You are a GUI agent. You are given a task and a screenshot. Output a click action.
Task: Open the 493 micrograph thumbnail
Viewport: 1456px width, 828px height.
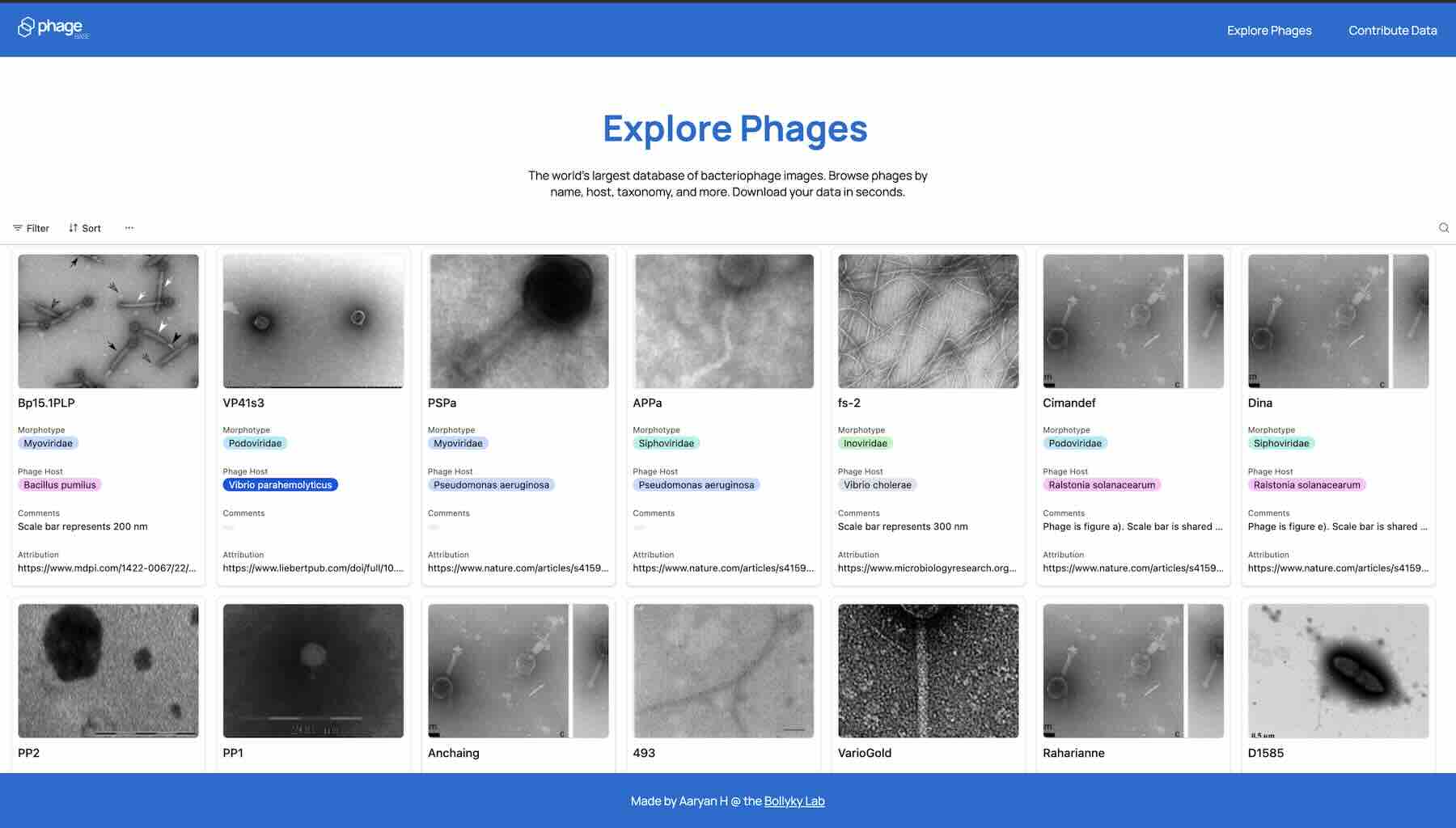pyautogui.click(x=723, y=671)
